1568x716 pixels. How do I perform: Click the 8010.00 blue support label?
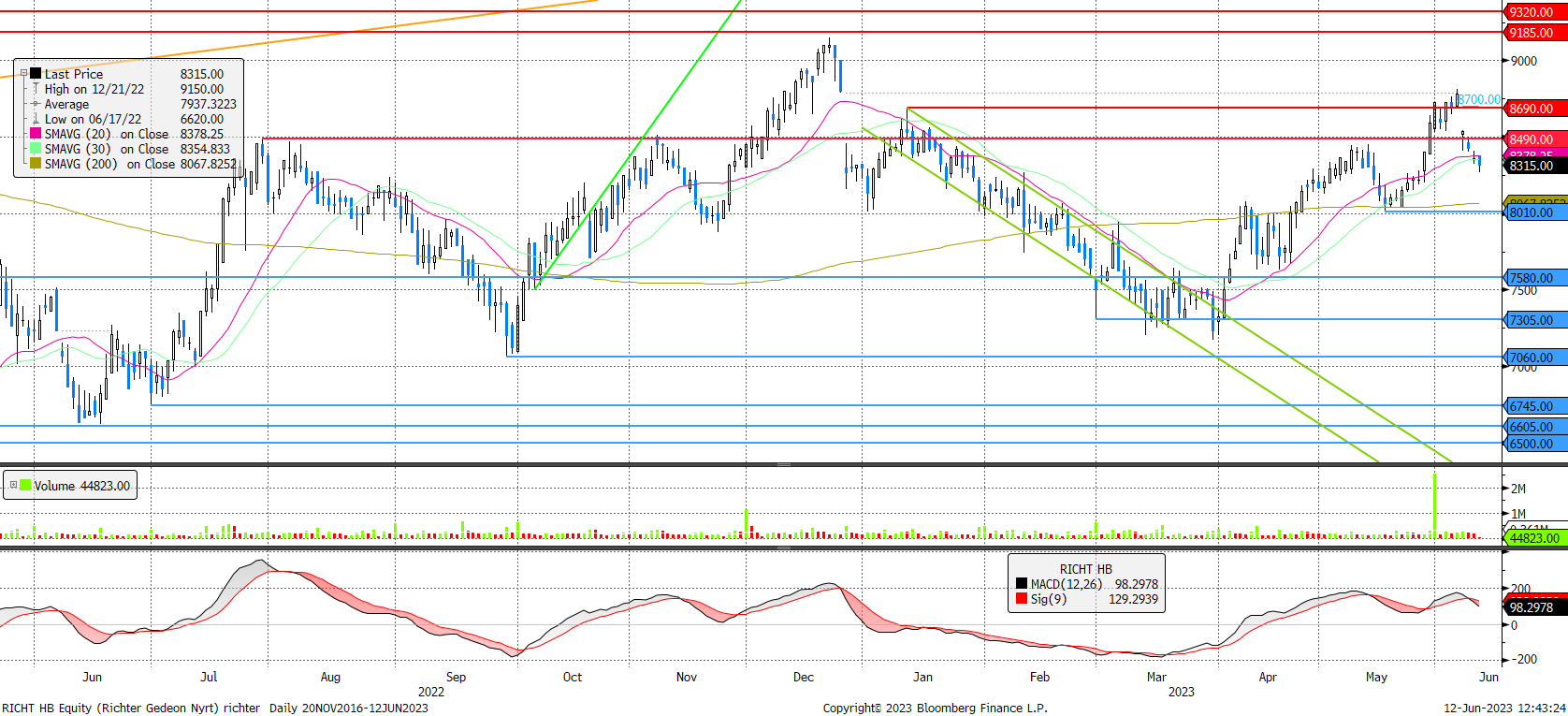[x=1534, y=212]
